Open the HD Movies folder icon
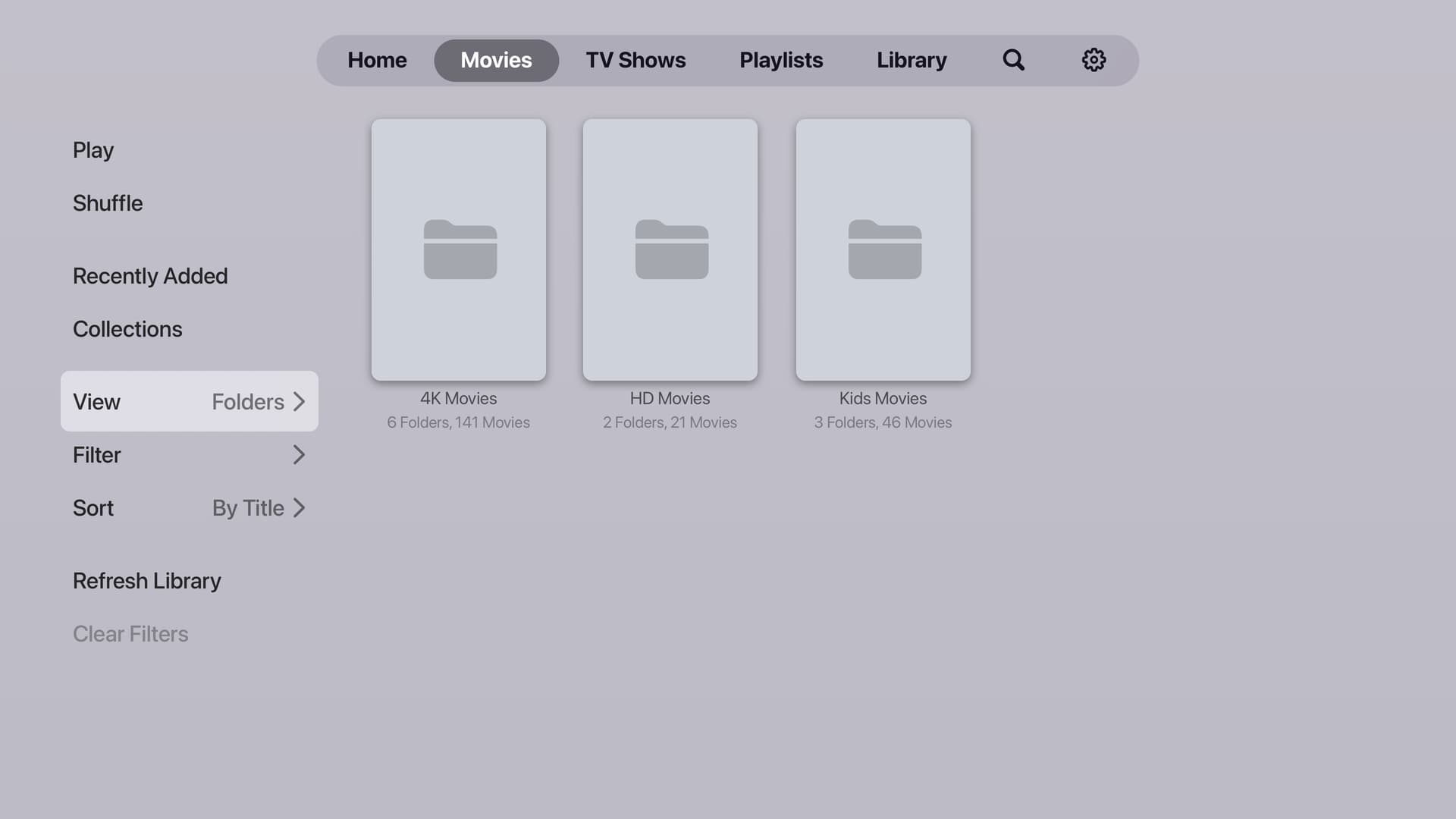This screenshot has width=1456, height=819. [670, 249]
